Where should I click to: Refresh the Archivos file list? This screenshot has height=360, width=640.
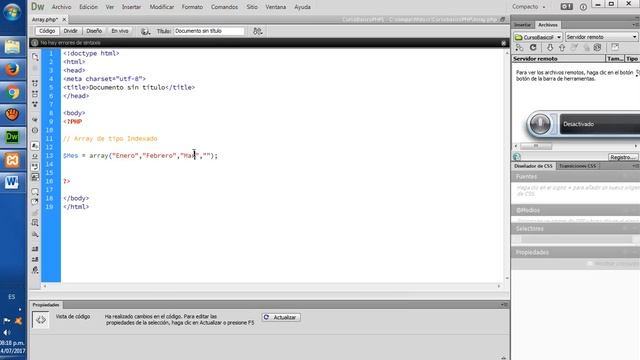coord(533,48)
